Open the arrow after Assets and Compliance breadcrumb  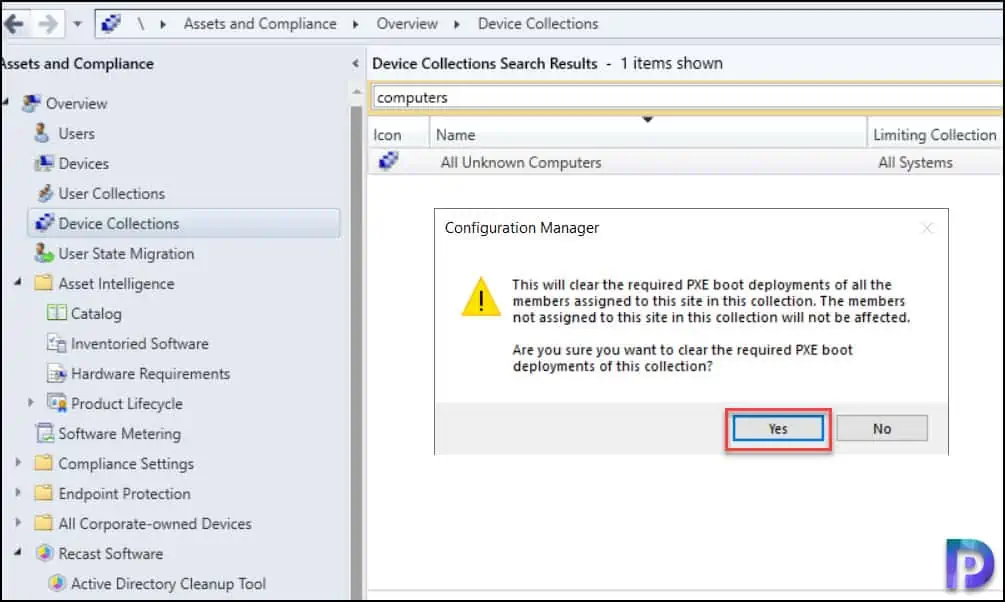click(355, 24)
